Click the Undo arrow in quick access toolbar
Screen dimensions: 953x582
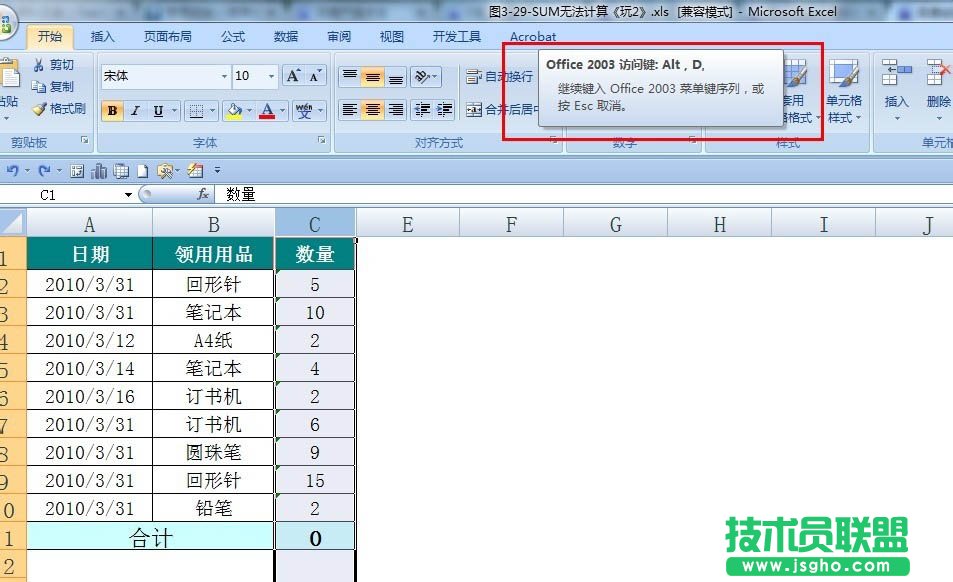[12, 171]
